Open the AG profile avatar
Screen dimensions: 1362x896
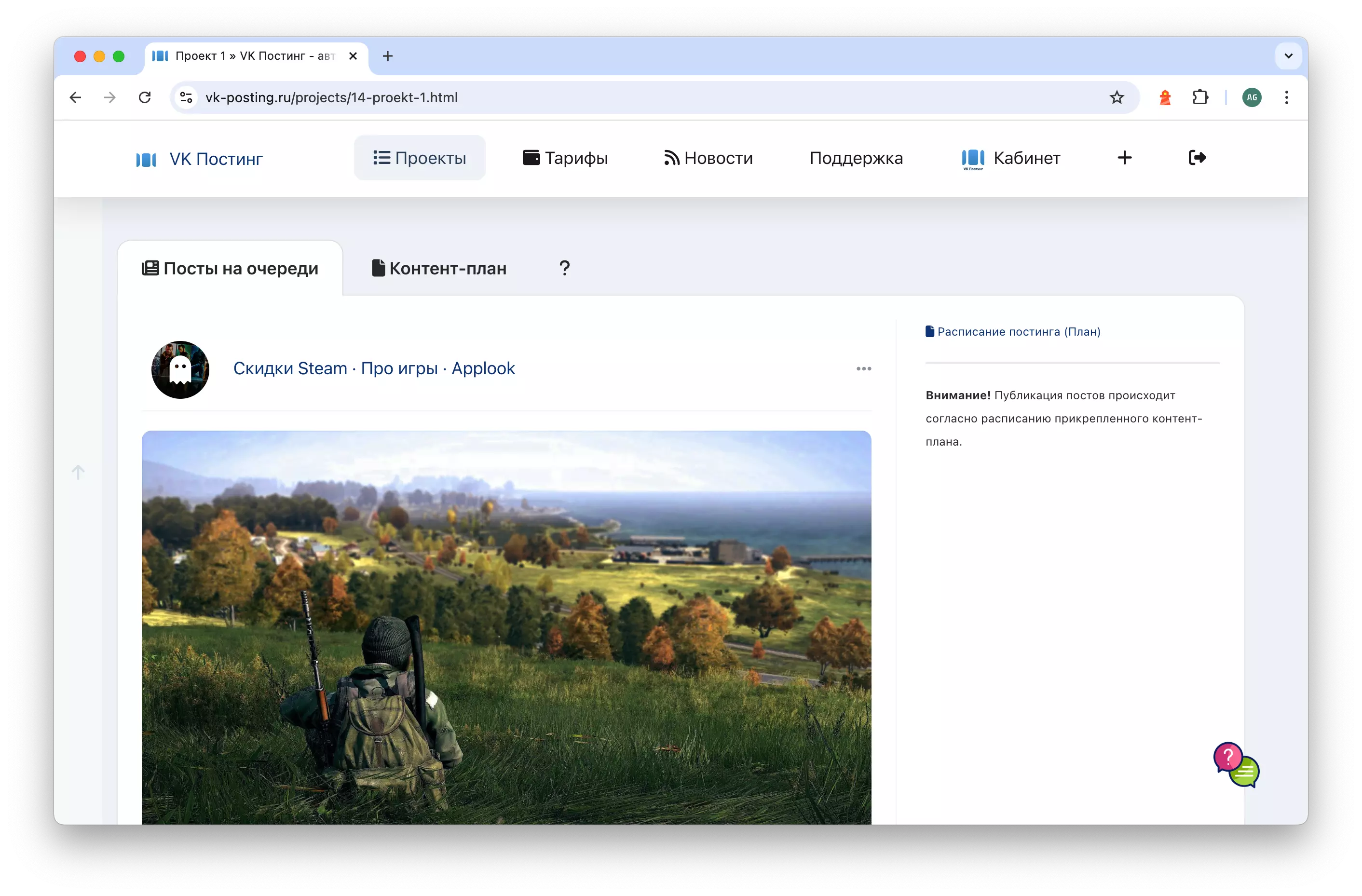[1252, 97]
